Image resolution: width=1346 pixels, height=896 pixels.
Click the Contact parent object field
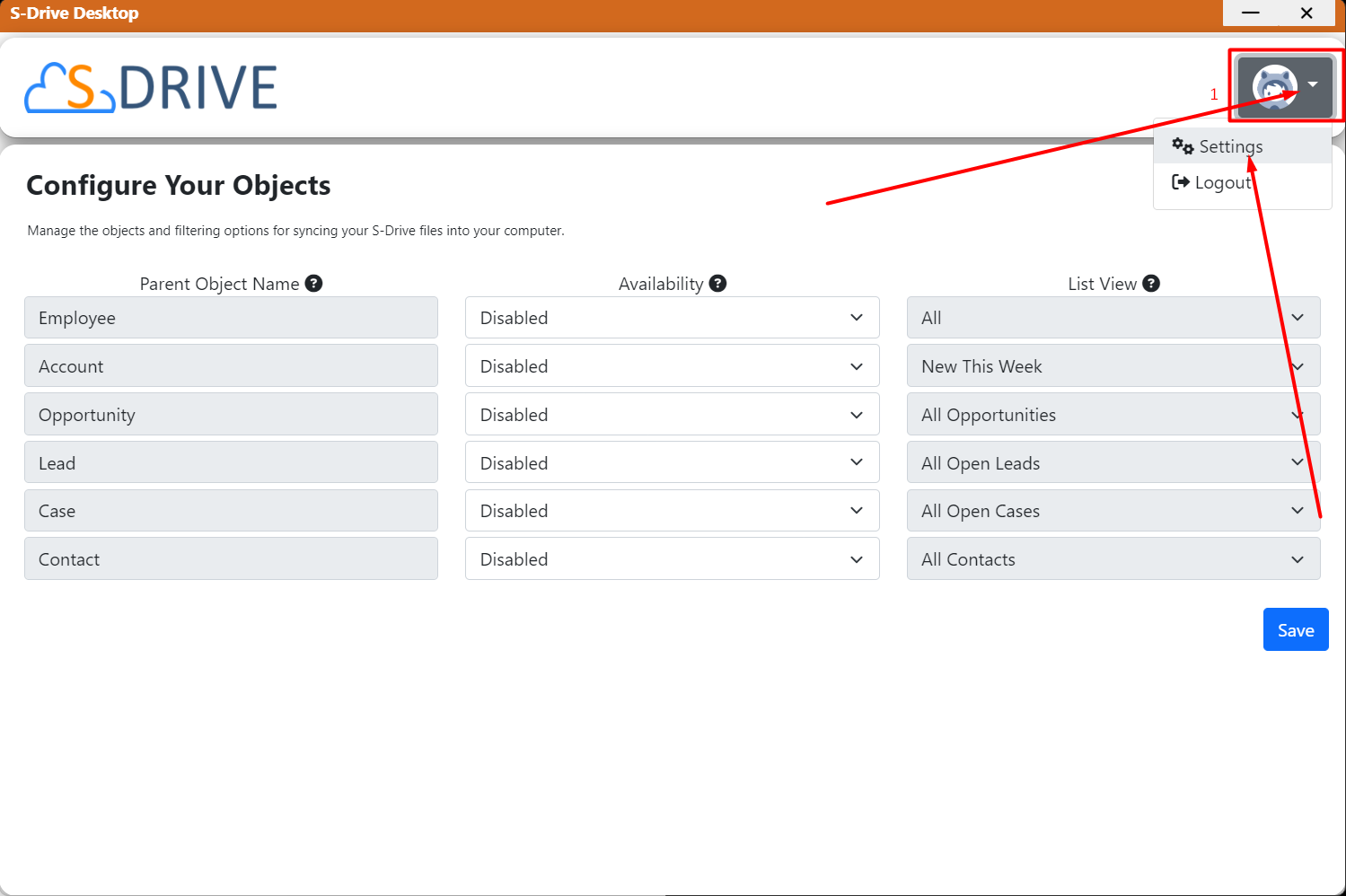tap(231, 559)
